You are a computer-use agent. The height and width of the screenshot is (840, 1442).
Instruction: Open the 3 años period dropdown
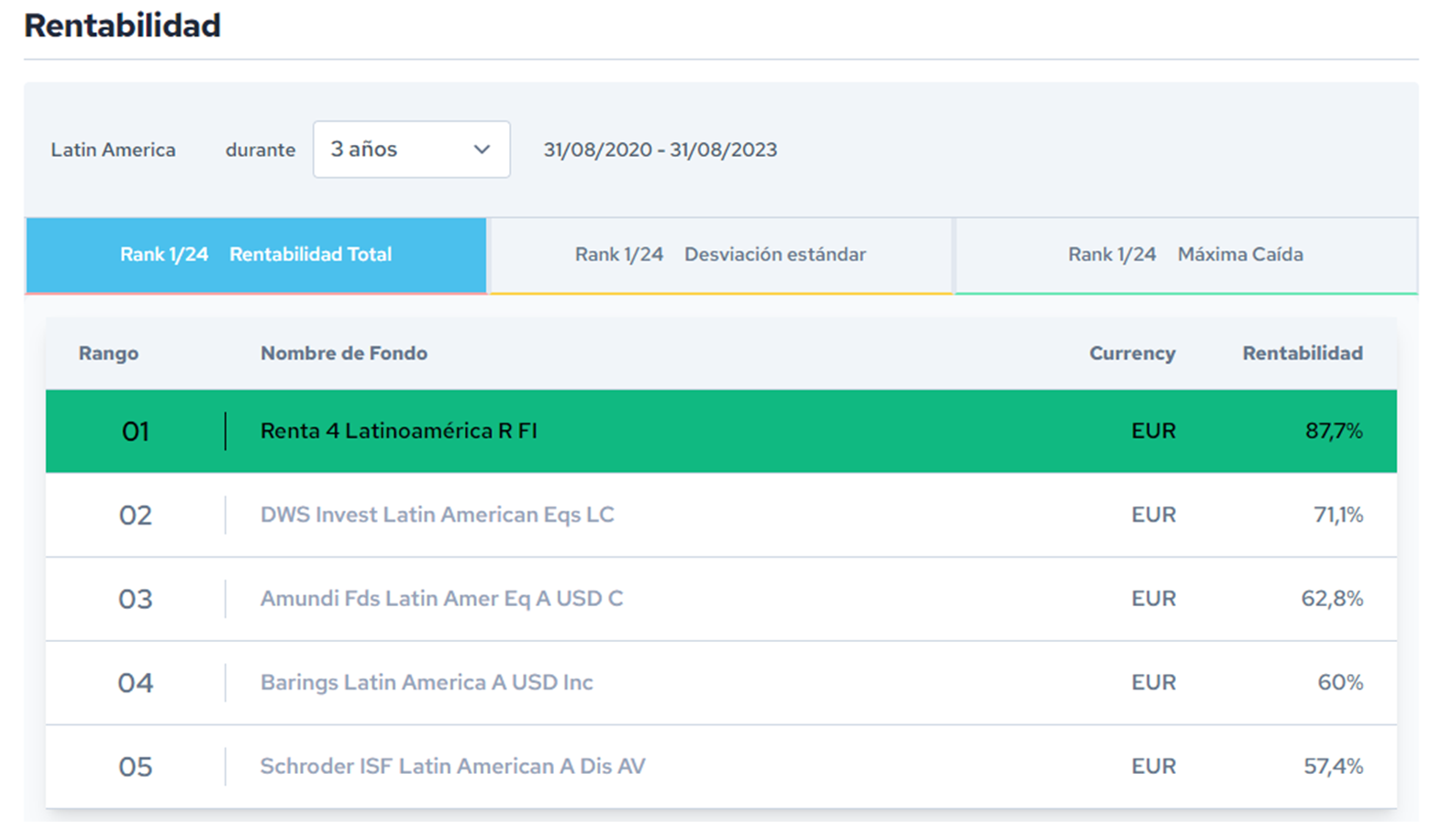tap(410, 149)
